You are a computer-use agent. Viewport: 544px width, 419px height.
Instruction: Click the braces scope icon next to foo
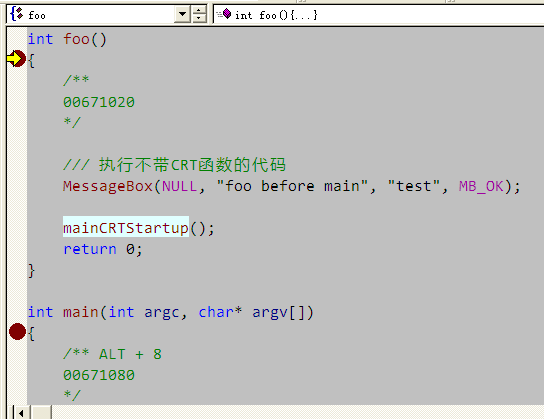pos(17,15)
